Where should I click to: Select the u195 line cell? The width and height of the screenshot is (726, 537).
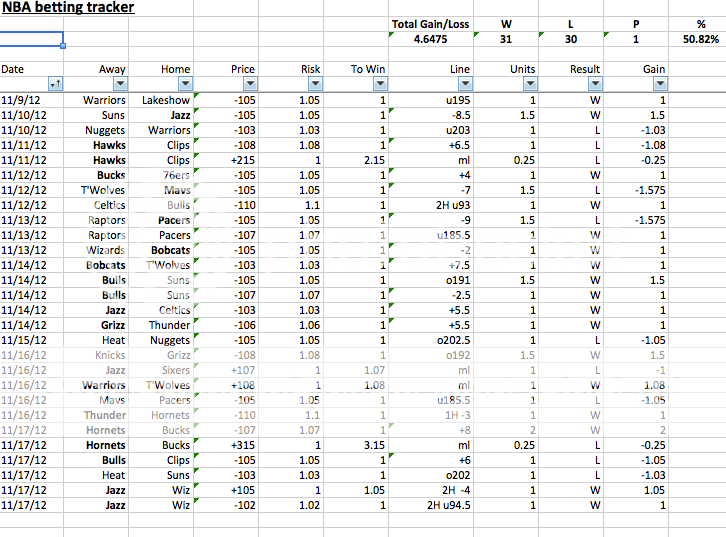coord(431,100)
